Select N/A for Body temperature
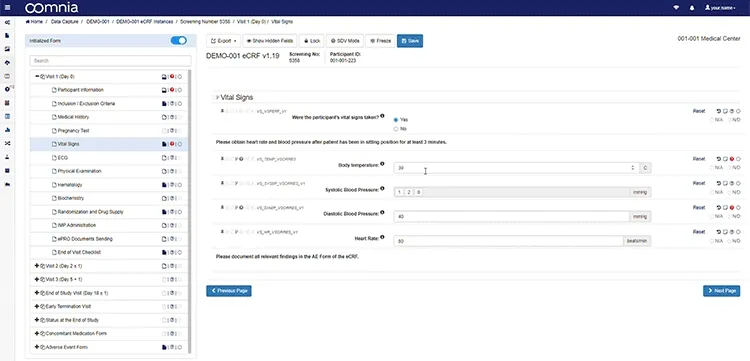 click(711, 168)
